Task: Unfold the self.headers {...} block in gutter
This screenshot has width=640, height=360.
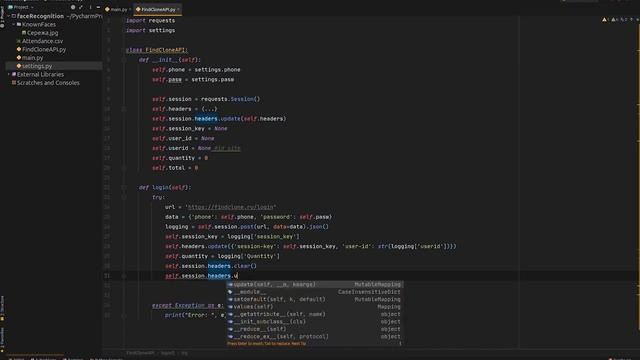Action: [124, 109]
